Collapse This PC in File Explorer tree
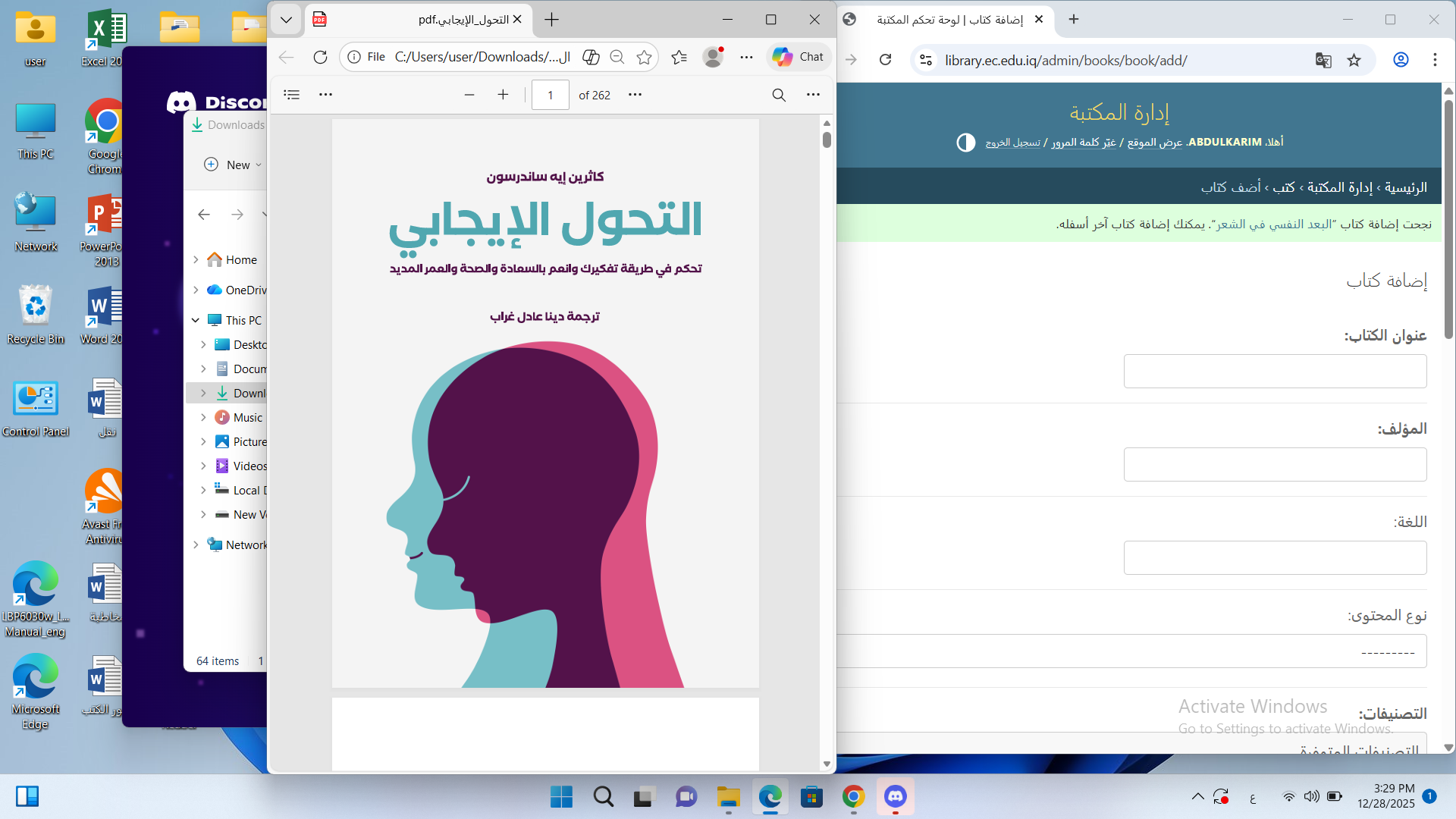Screen dimensions: 1456x819 (196, 321)
